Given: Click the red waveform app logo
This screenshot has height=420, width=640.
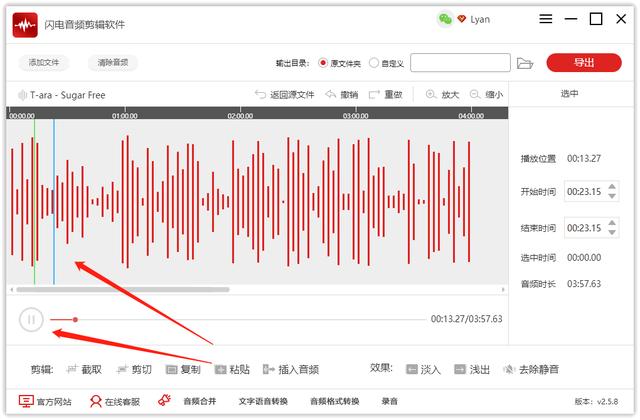Looking at the screenshot, I should (x=25, y=25).
